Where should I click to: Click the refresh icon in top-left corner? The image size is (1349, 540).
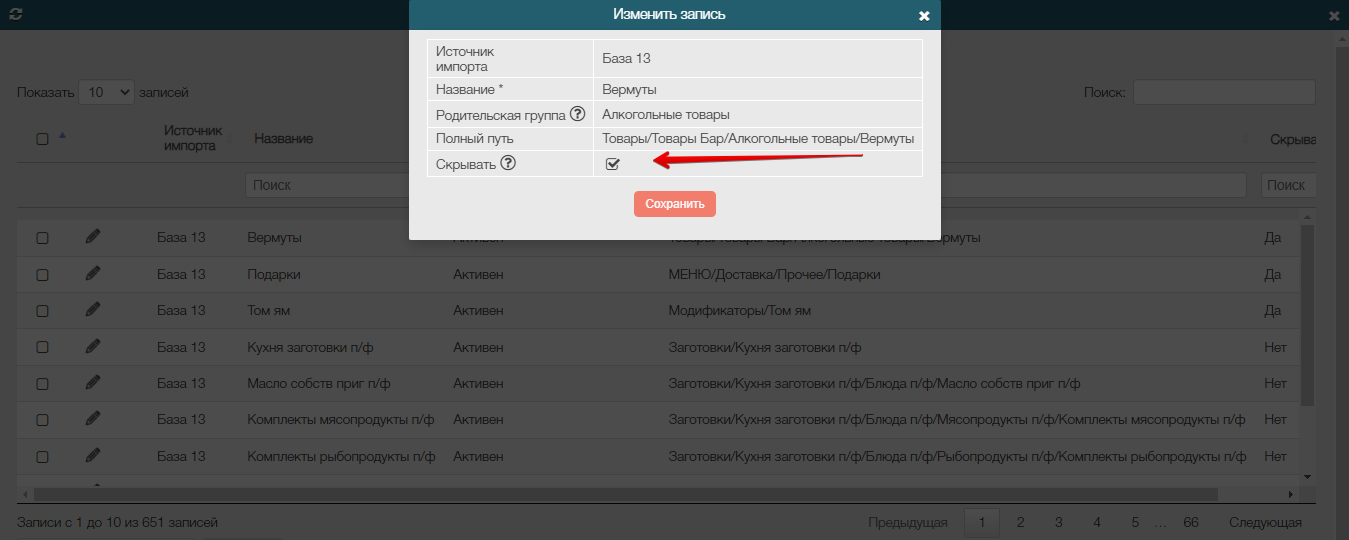coord(15,15)
